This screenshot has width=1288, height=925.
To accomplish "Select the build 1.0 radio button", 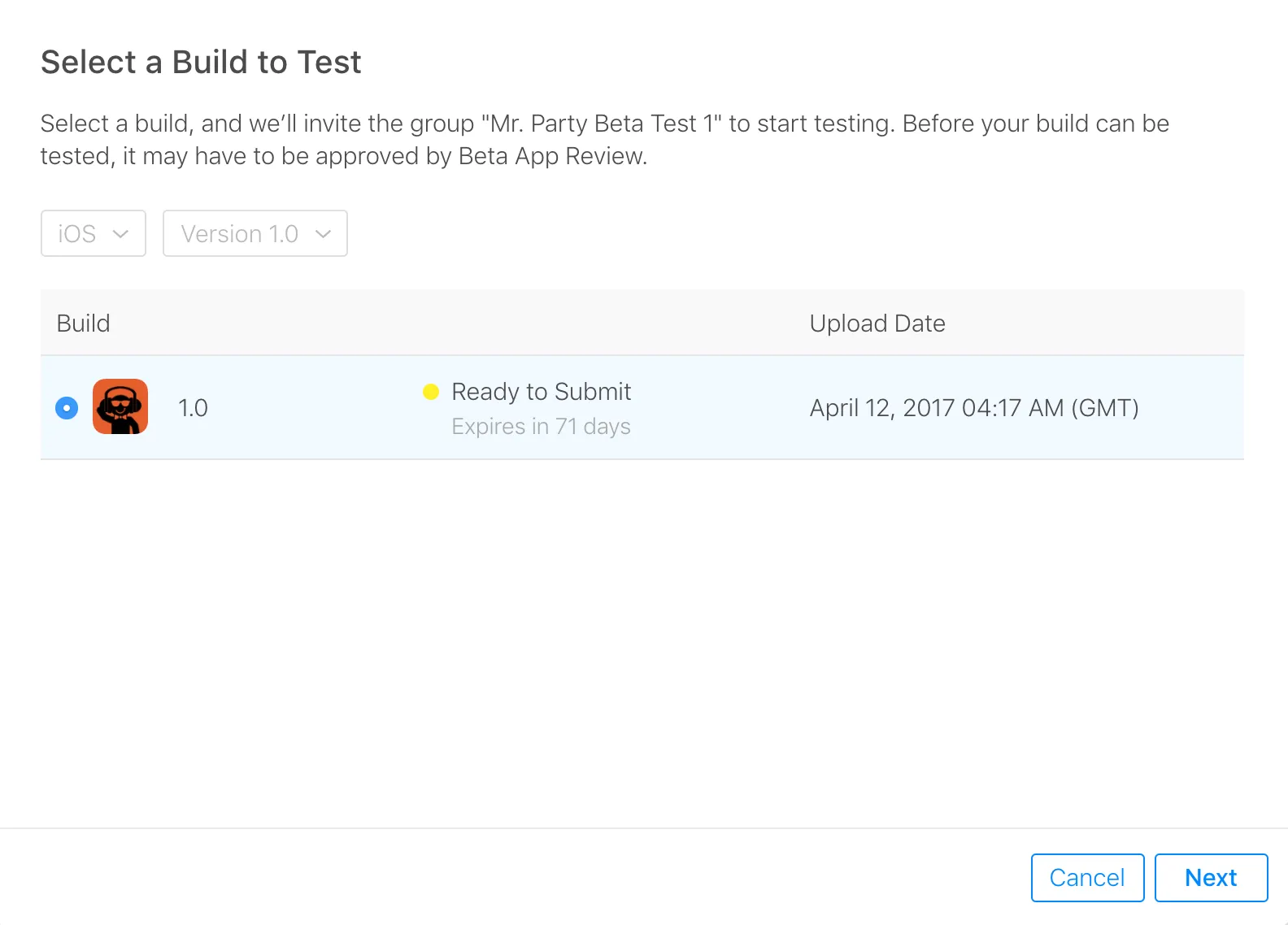I will [x=67, y=407].
